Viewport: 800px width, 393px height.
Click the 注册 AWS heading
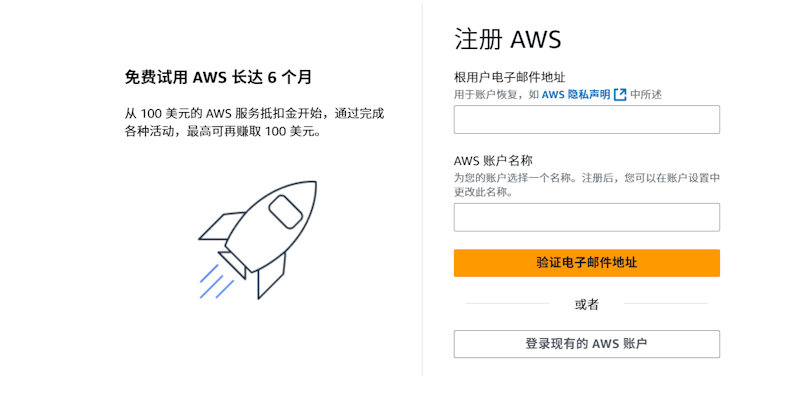[508, 40]
